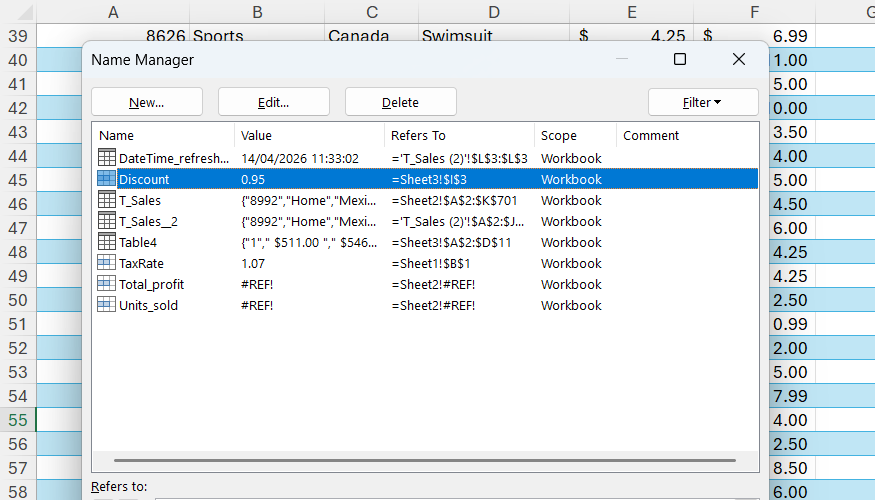Select row 39 header in spreadsheet
This screenshot has width=875, height=500.
point(18,36)
